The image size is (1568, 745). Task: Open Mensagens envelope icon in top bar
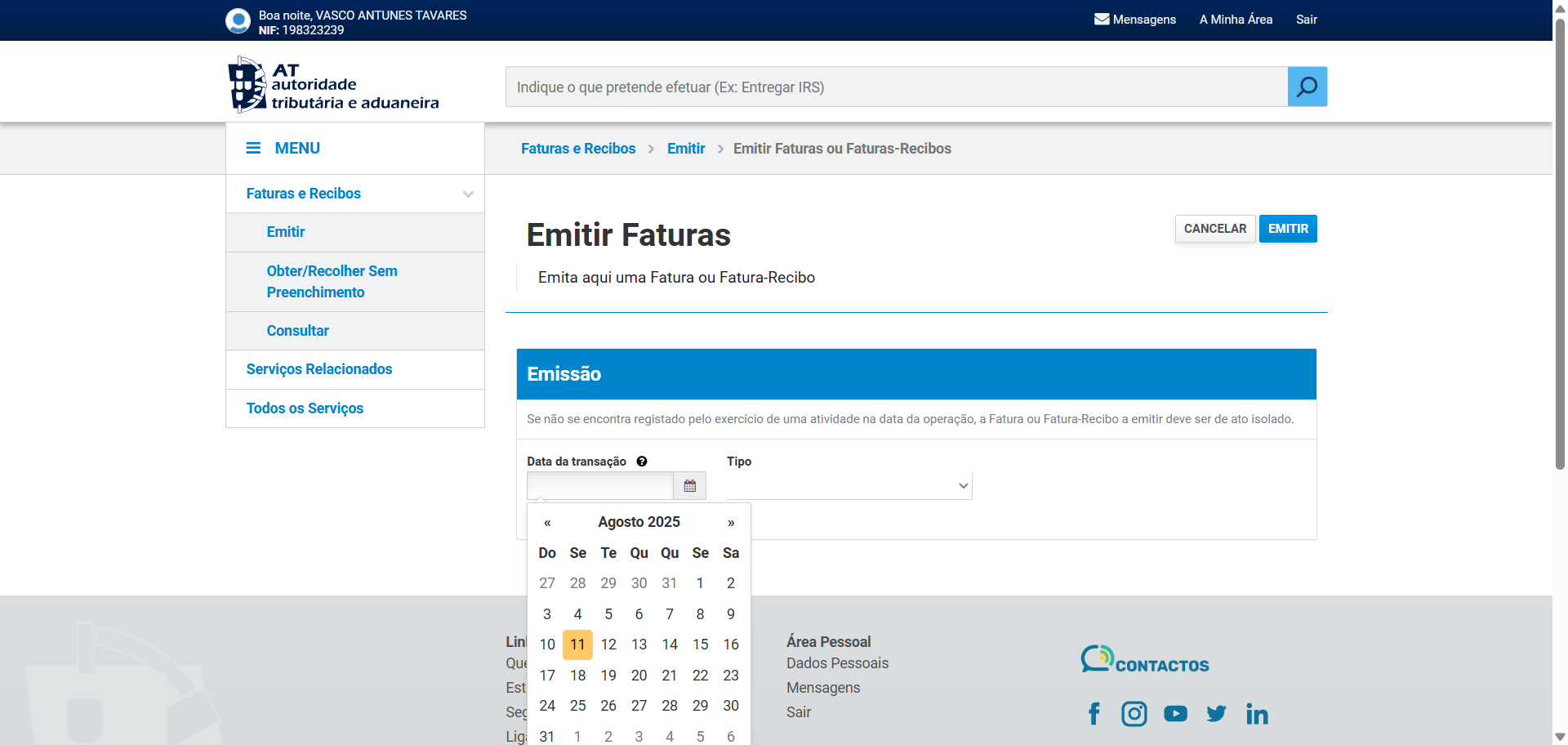pyautogui.click(x=1102, y=19)
